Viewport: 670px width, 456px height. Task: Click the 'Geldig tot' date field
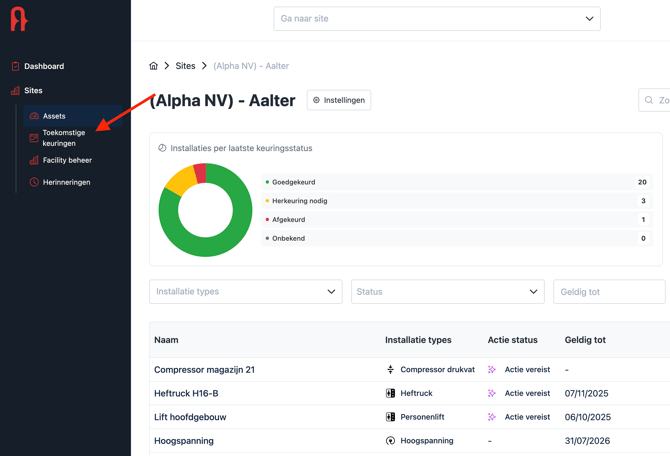(609, 292)
